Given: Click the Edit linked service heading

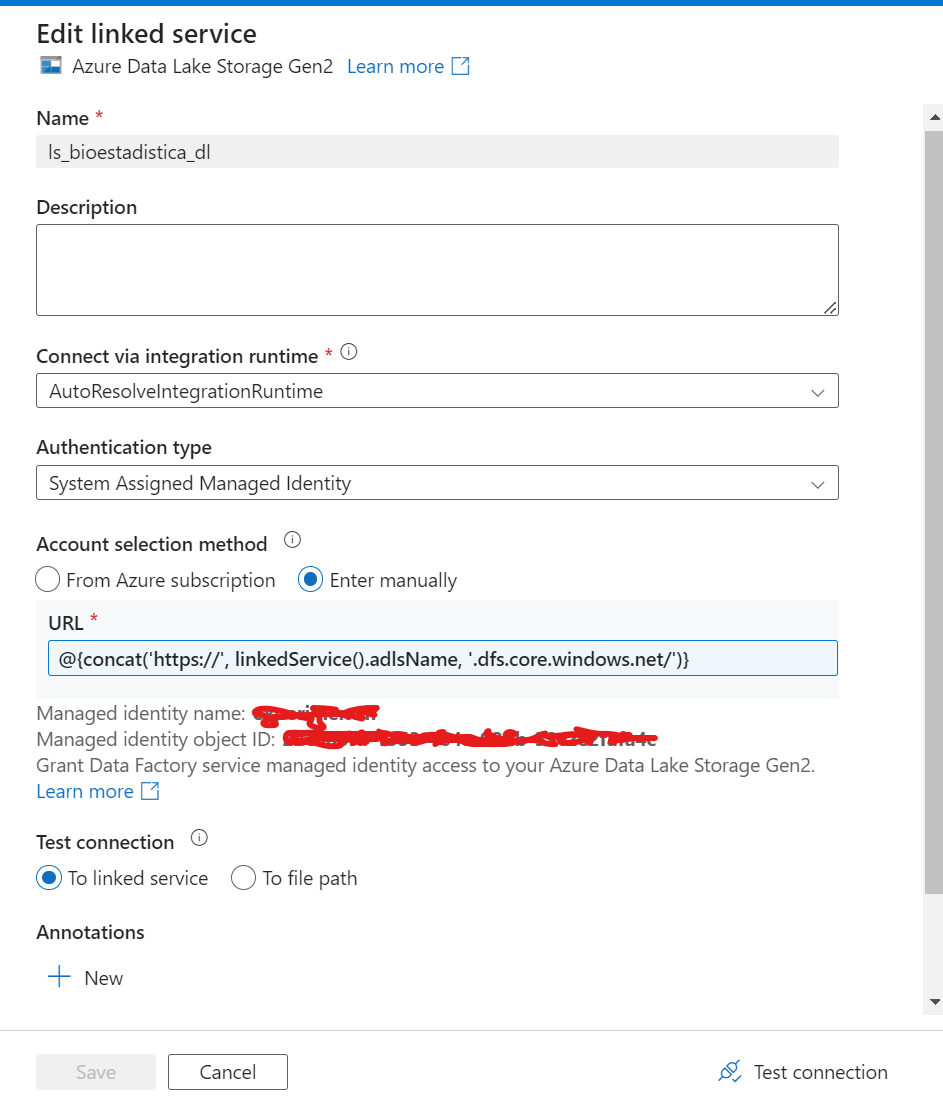Looking at the screenshot, I should tap(146, 33).
